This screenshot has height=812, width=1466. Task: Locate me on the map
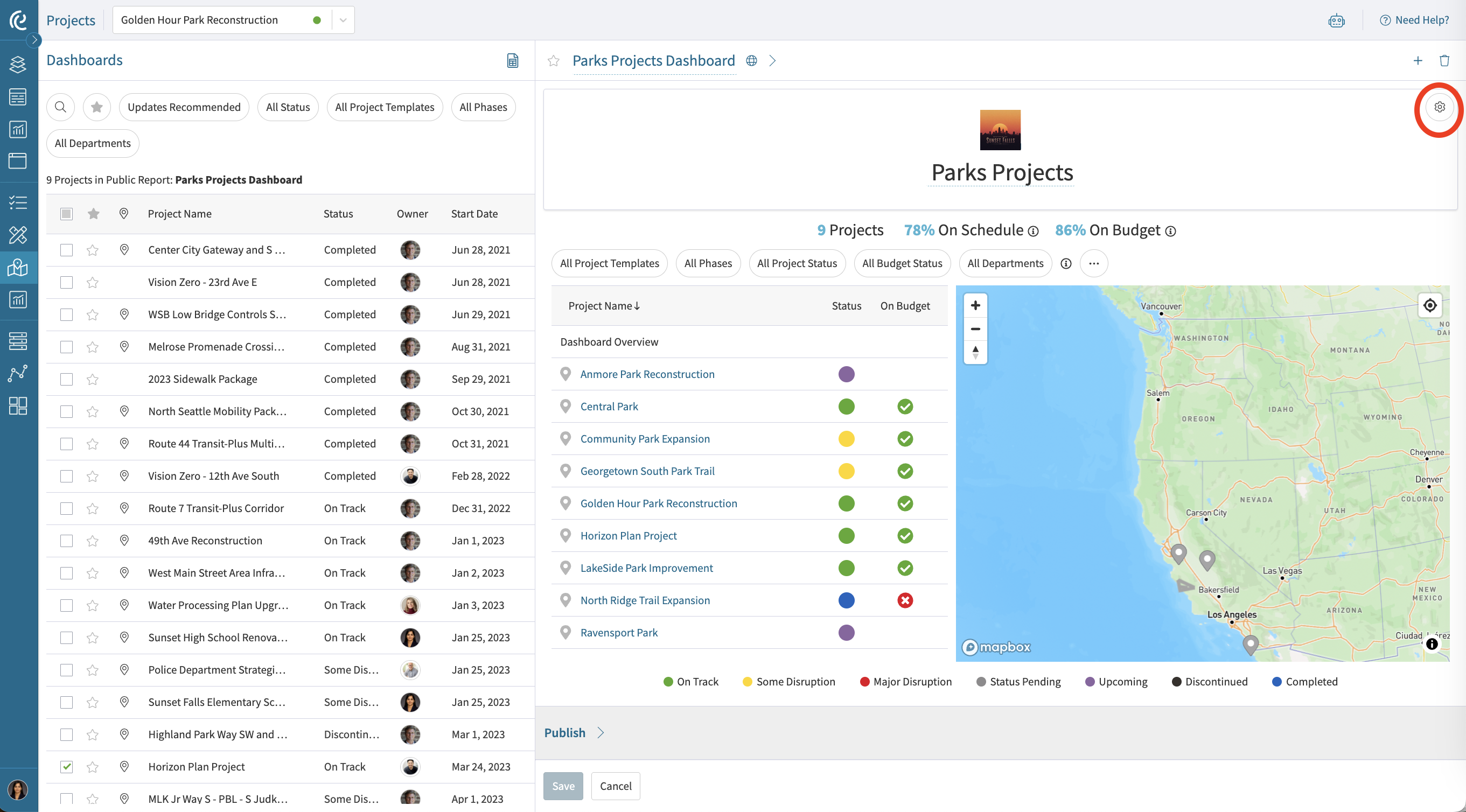[x=1429, y=305]
